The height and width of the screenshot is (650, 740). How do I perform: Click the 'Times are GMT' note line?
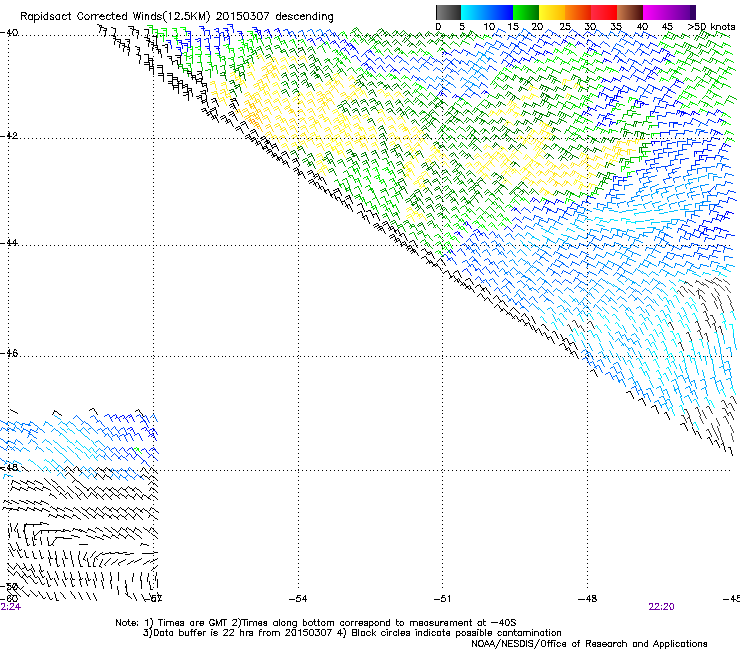(x=316, y=623)
